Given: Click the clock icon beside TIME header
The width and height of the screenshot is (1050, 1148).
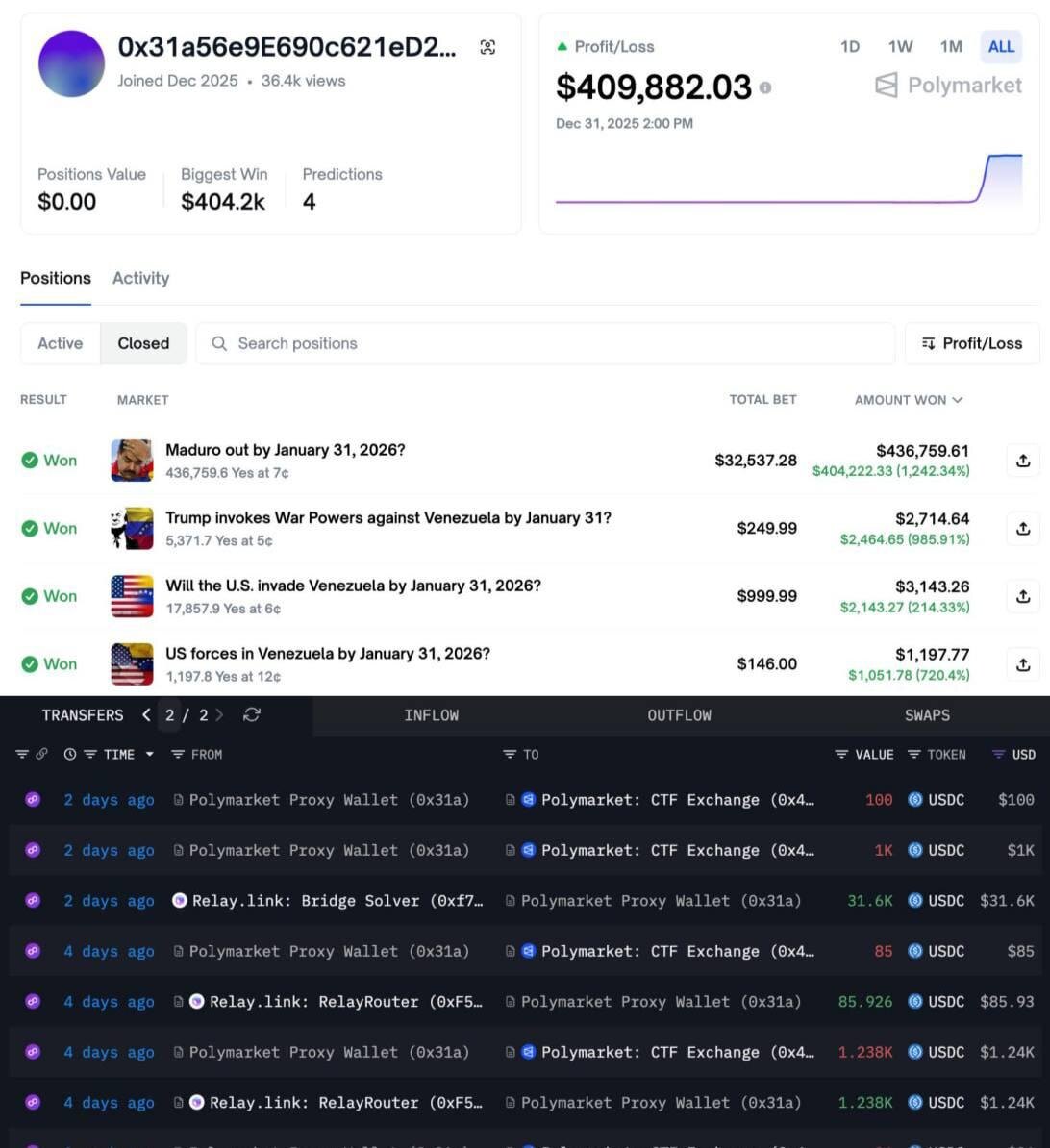Looking at the screenshot, I should [x=69, y=754].
